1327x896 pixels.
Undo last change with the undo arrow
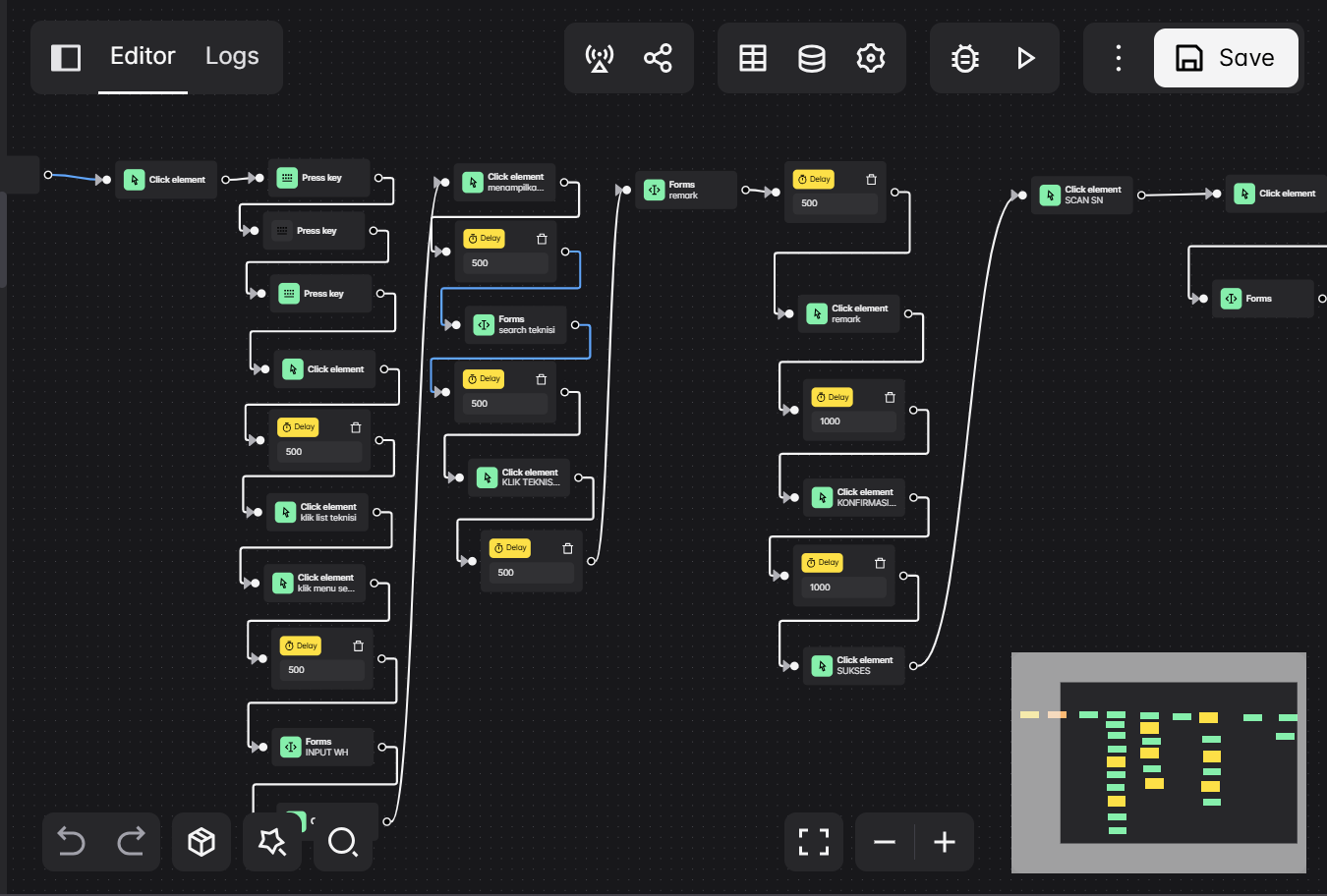click(70, 842)
